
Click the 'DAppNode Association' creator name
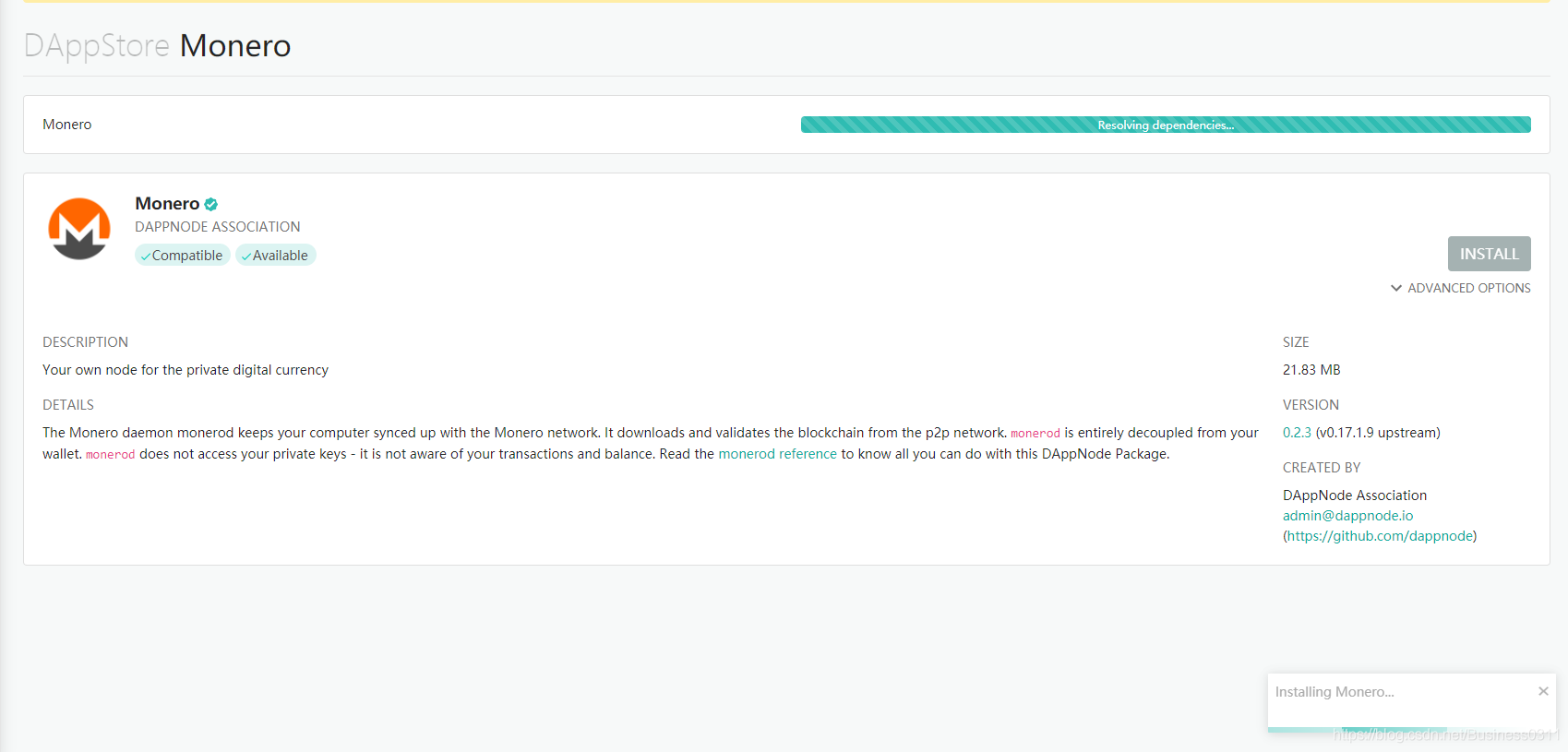coord(1355,495)
